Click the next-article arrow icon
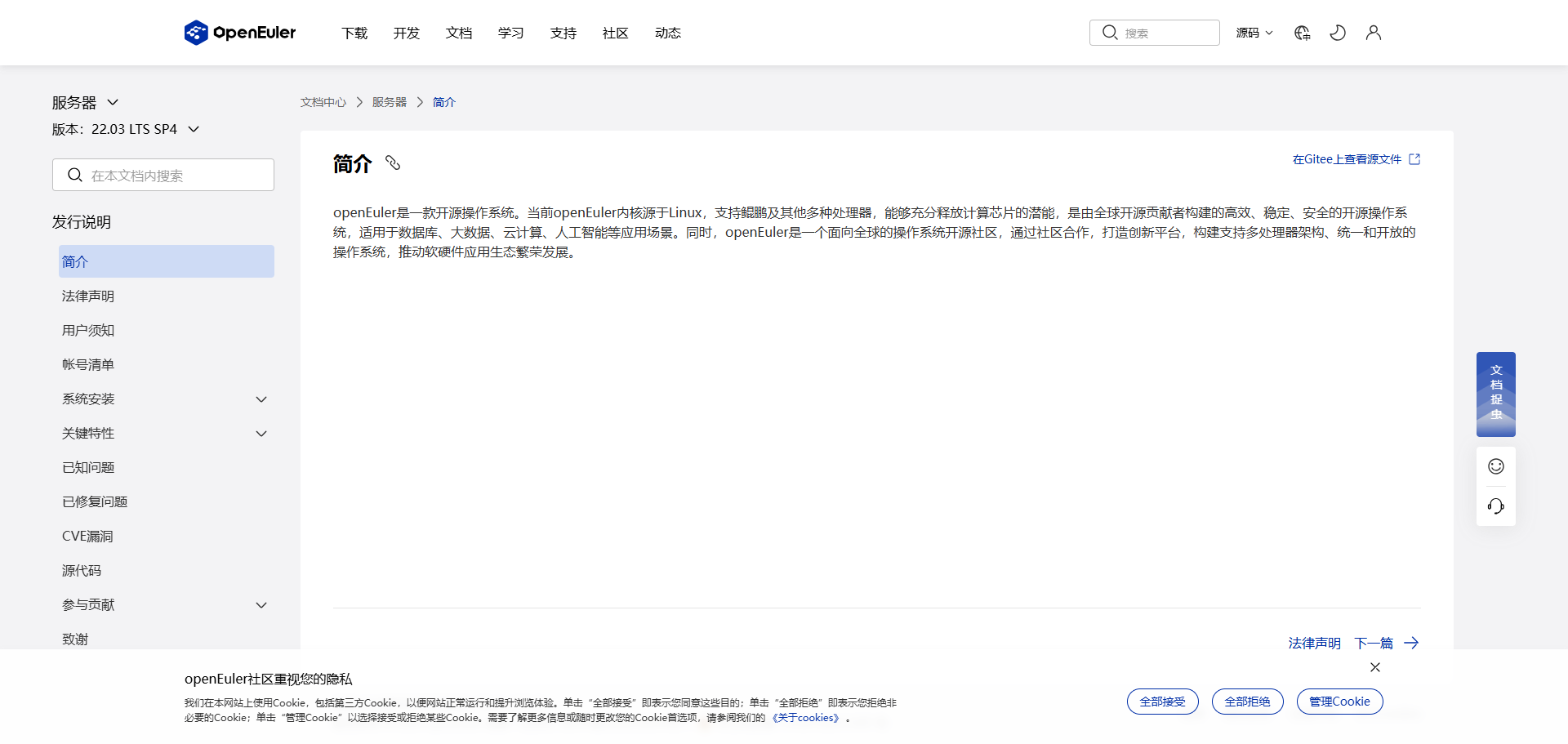This screenshot has width=1568, height=744. click(x=1411, y=644)
